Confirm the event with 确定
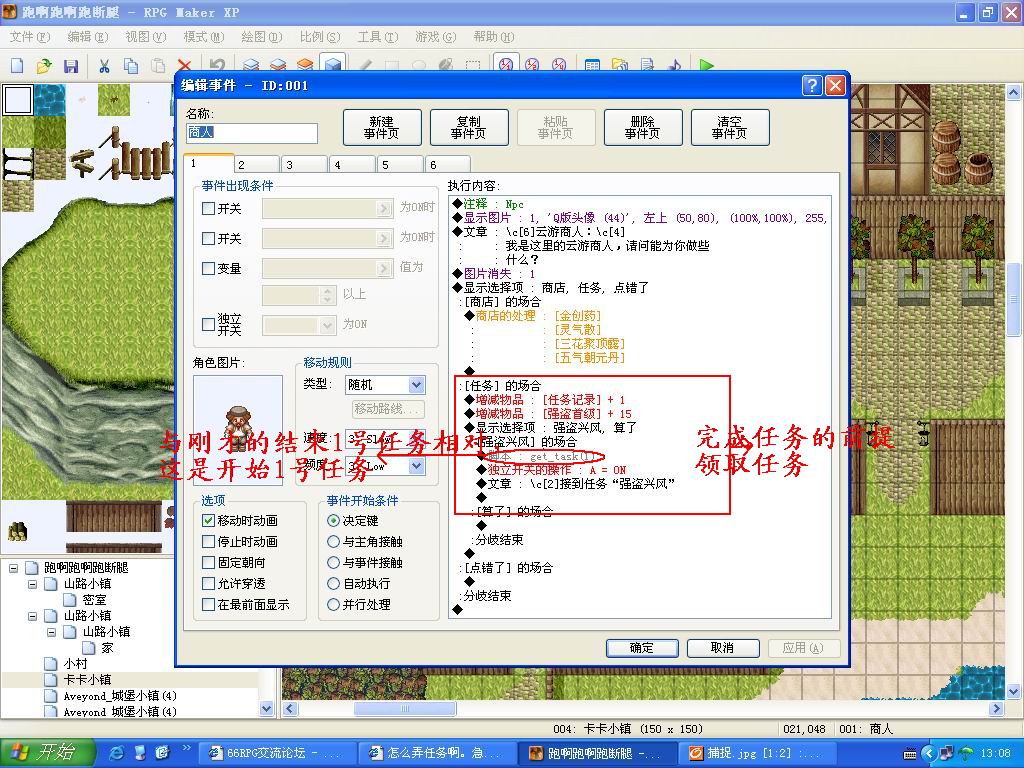1024x768 pixels. [x=642, y=648]
